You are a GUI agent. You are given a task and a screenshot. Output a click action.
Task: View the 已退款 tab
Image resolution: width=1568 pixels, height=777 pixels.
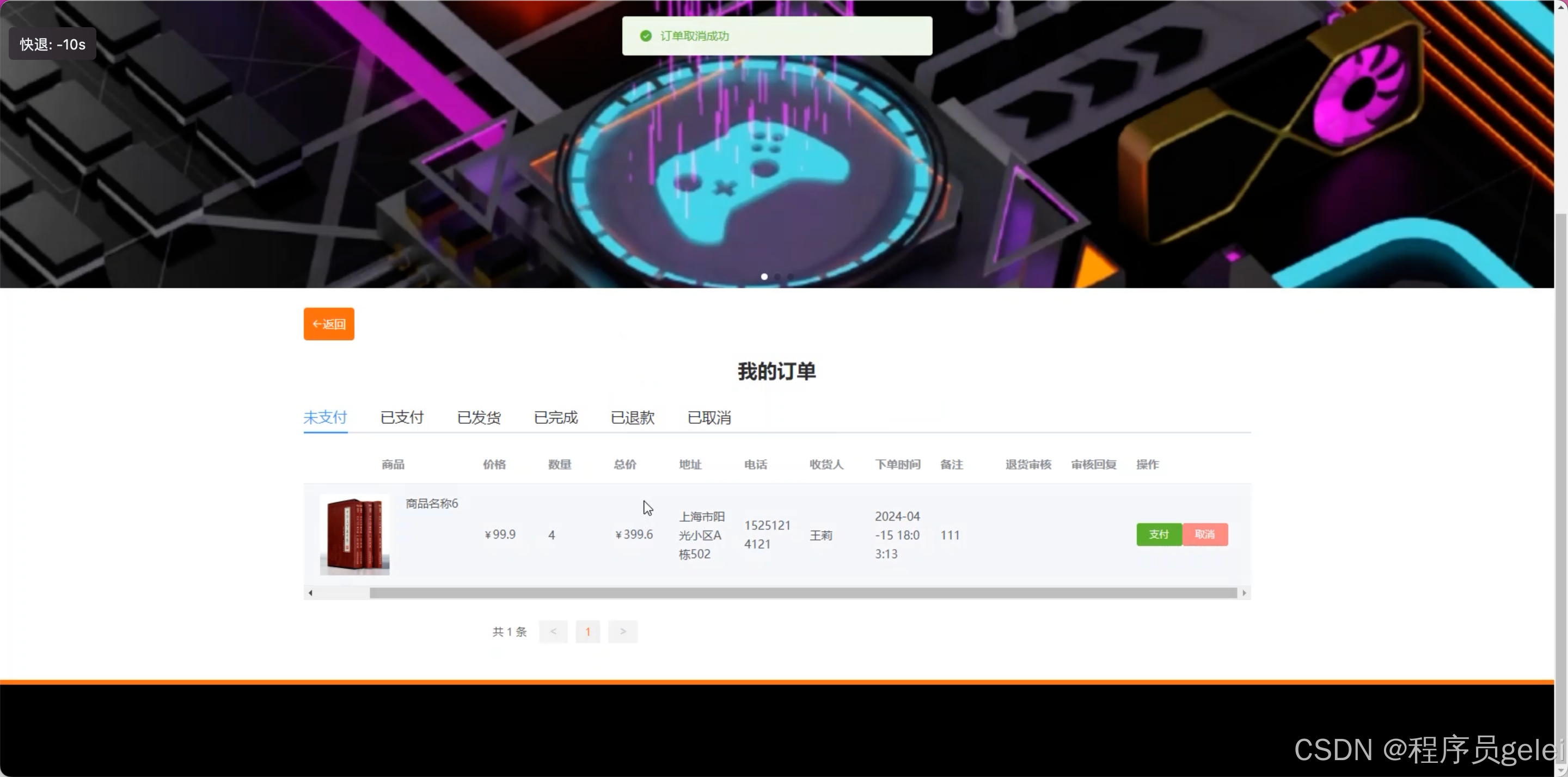633,417
